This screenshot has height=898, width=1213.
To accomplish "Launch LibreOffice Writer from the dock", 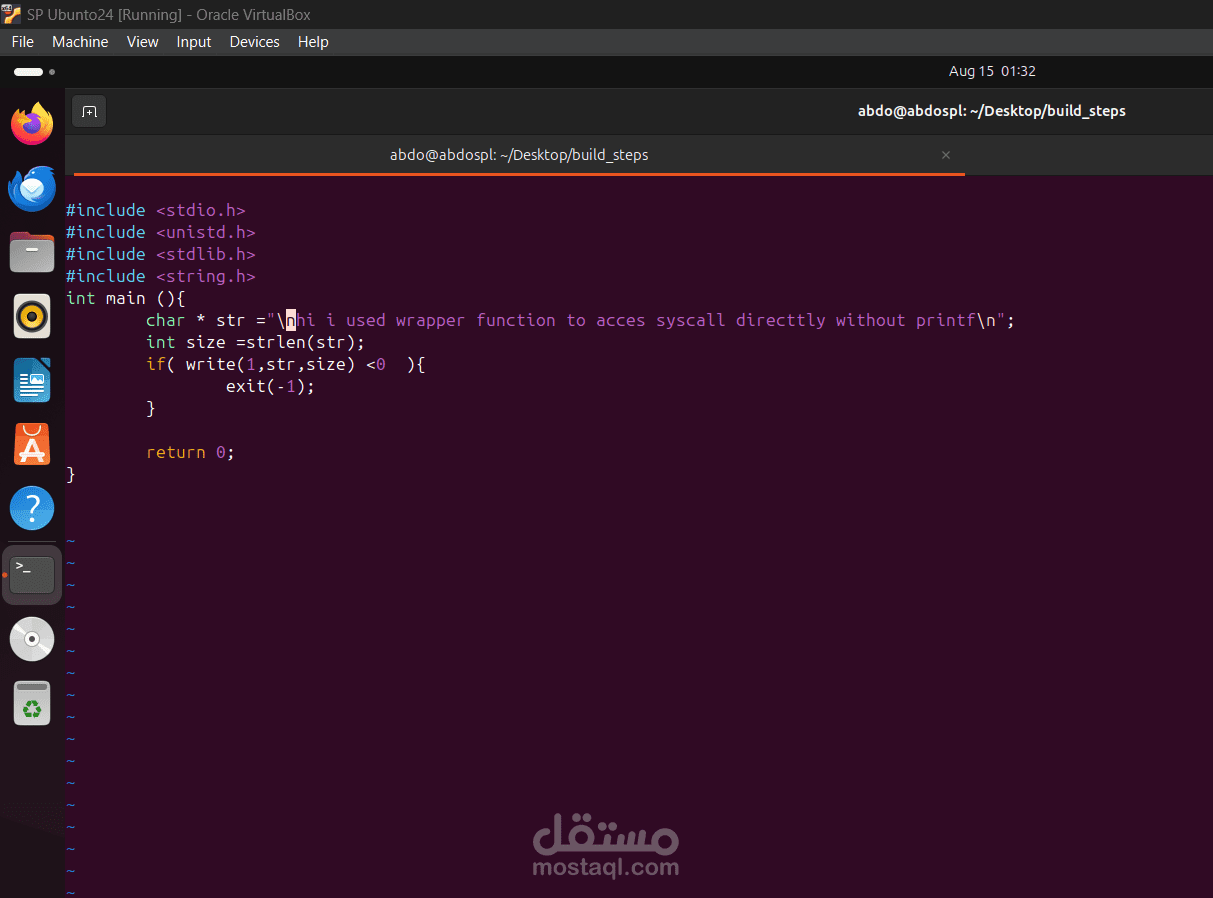I will pyautogui.click(x=32, y=380).
